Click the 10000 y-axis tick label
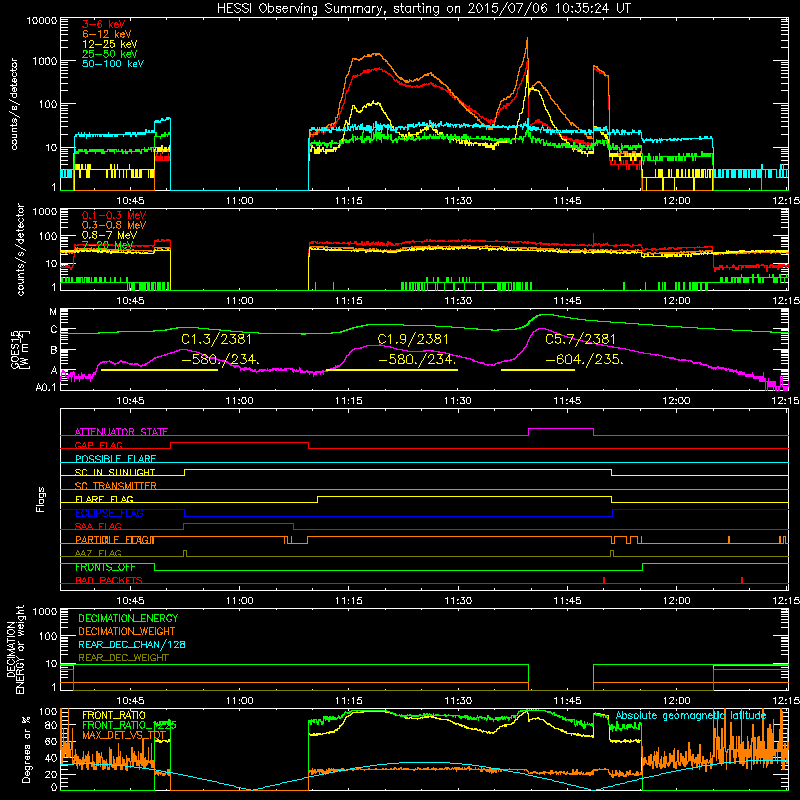Image resolution: width=800 pixels, height=800 pixels. [x=42, y=21]
